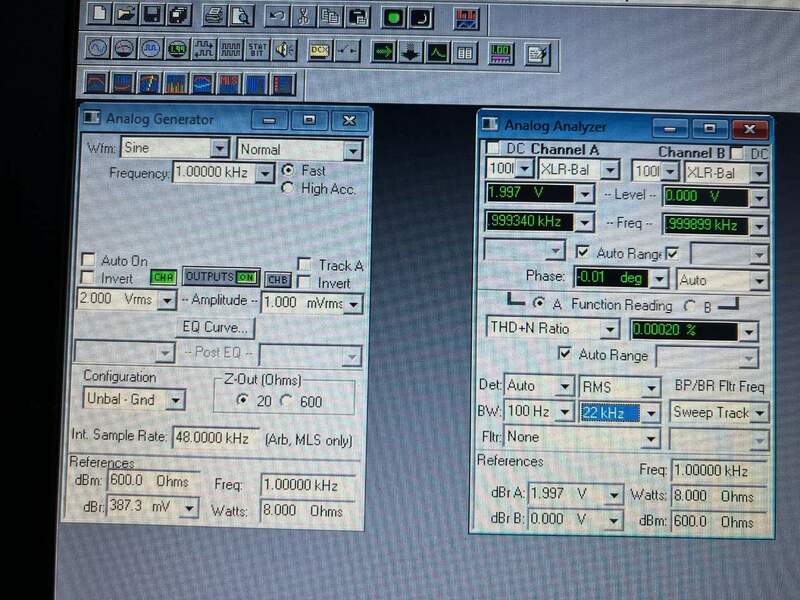Enable the Auto On checkbox
This screenshot has height=600, width=800.
(x=88, y=261)
